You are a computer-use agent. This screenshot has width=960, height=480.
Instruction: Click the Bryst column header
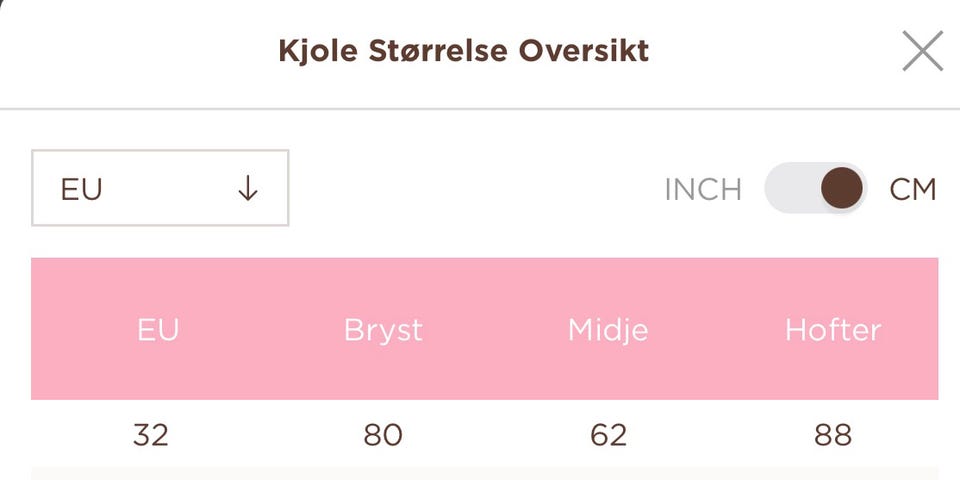(x=383, y=330)
